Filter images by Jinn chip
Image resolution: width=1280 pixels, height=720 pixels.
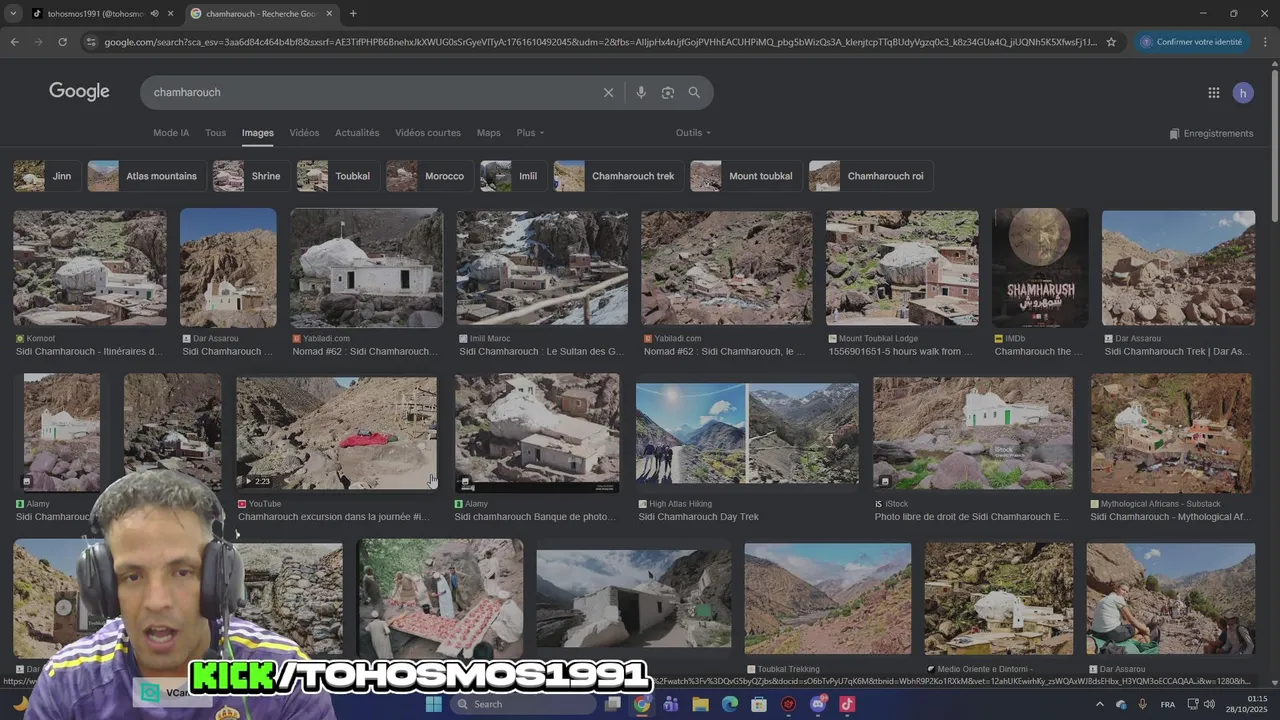[x=46, y=176]
